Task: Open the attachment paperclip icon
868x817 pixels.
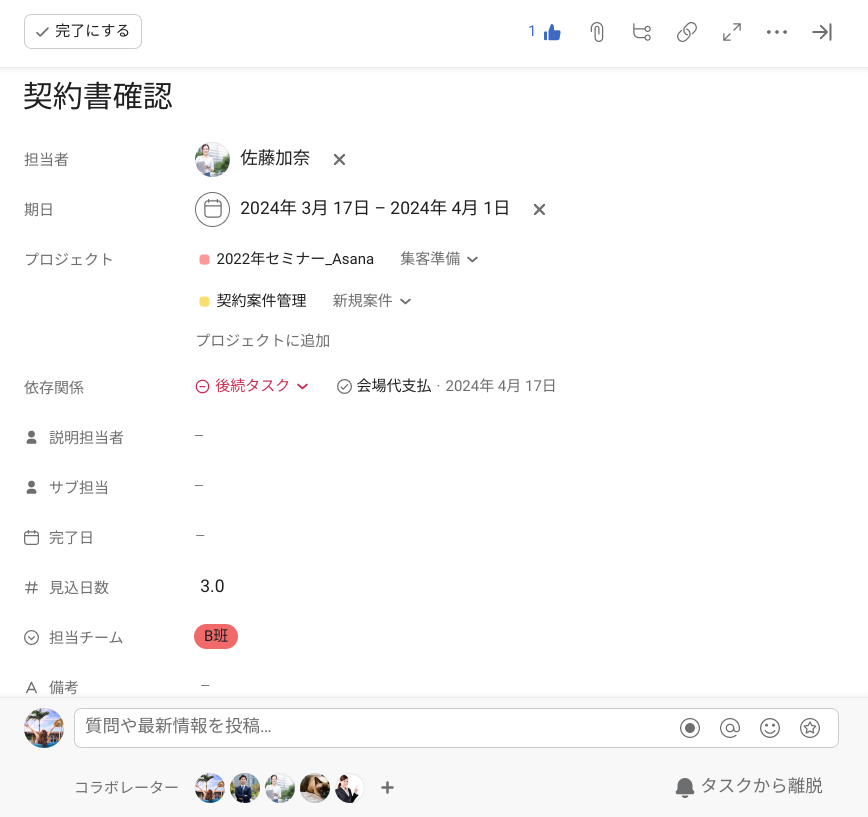Action: click(x=597, y=32)
